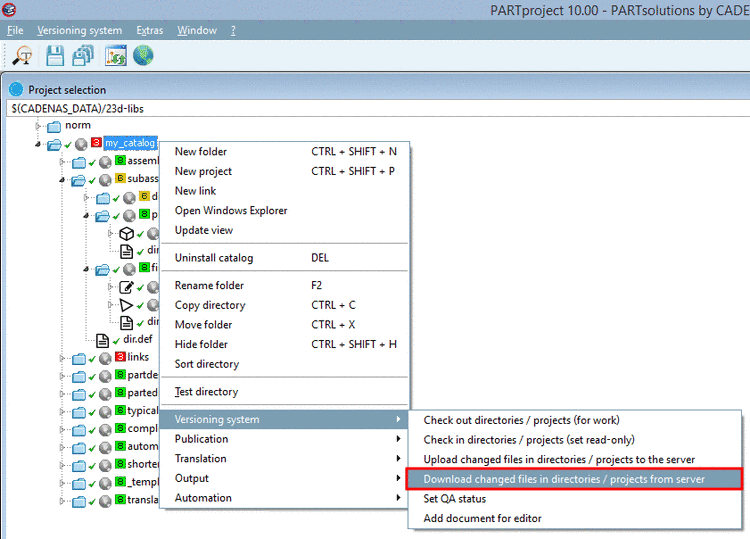Choose Upload changed files to the server
Screen dimensions: 750x539
[574, 460]
